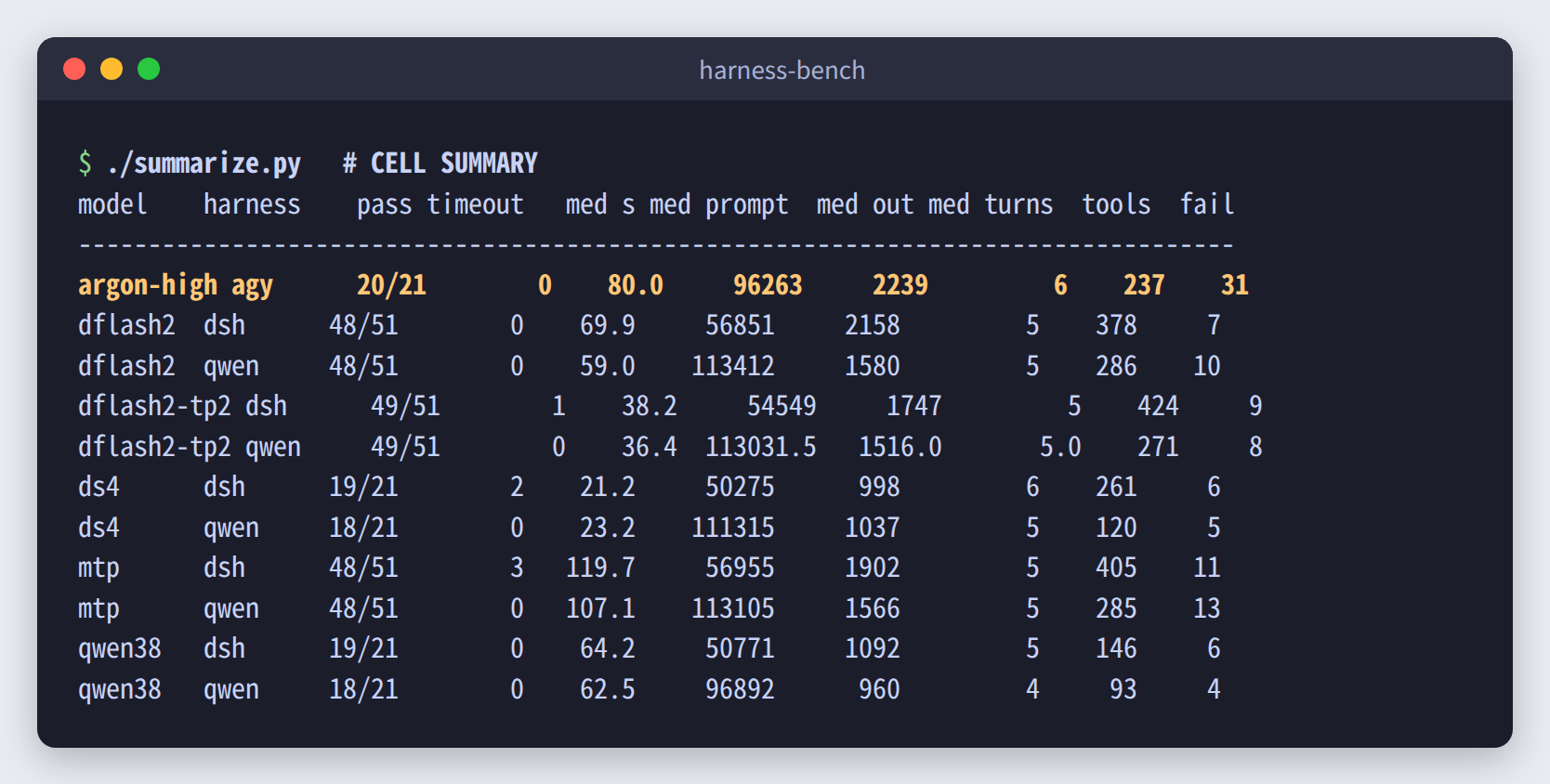Click the median output value 2239
This screenshot has width=1550, height=784.
(x=900, y=285)
